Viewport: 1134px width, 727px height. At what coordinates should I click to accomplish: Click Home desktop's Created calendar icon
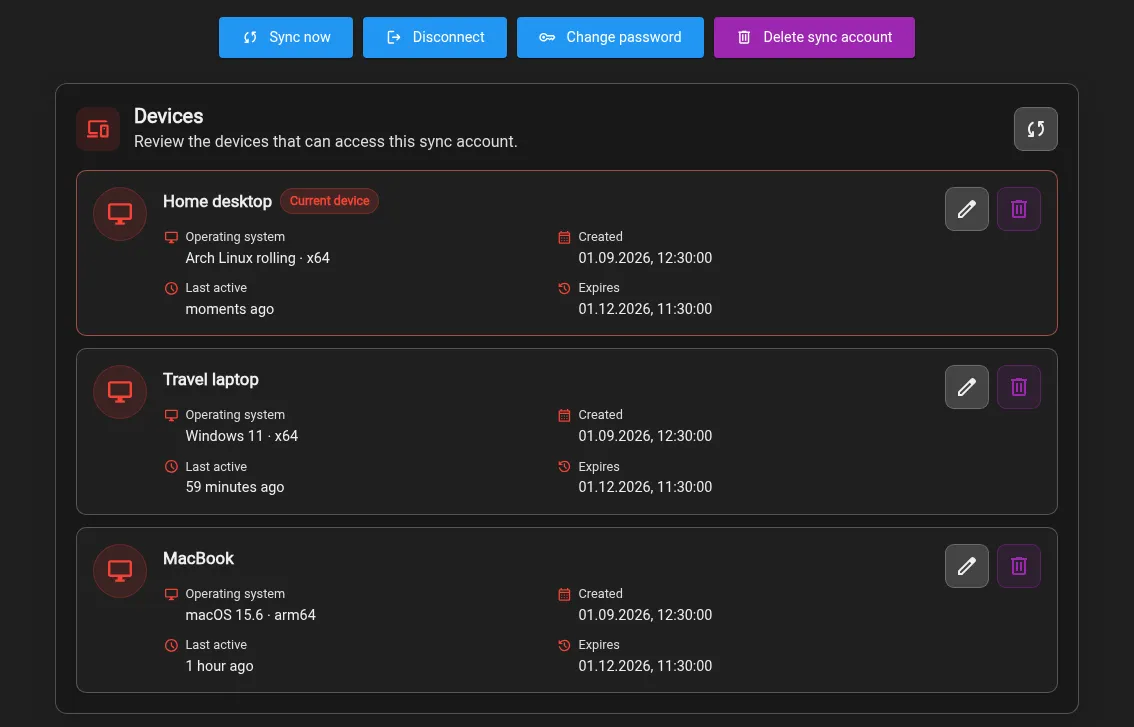564,237
